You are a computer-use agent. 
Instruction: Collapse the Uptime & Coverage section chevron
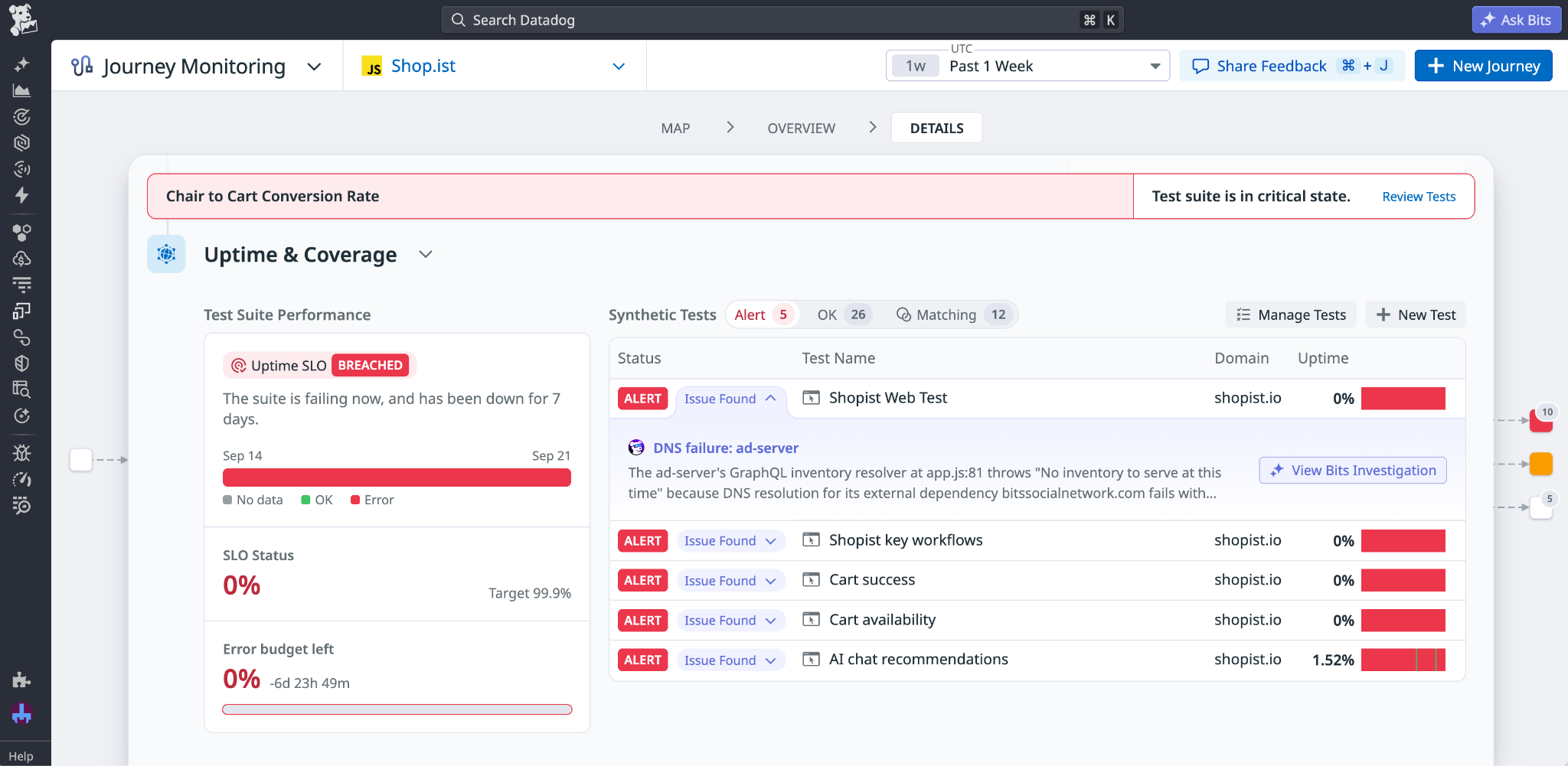pos(426,254)
